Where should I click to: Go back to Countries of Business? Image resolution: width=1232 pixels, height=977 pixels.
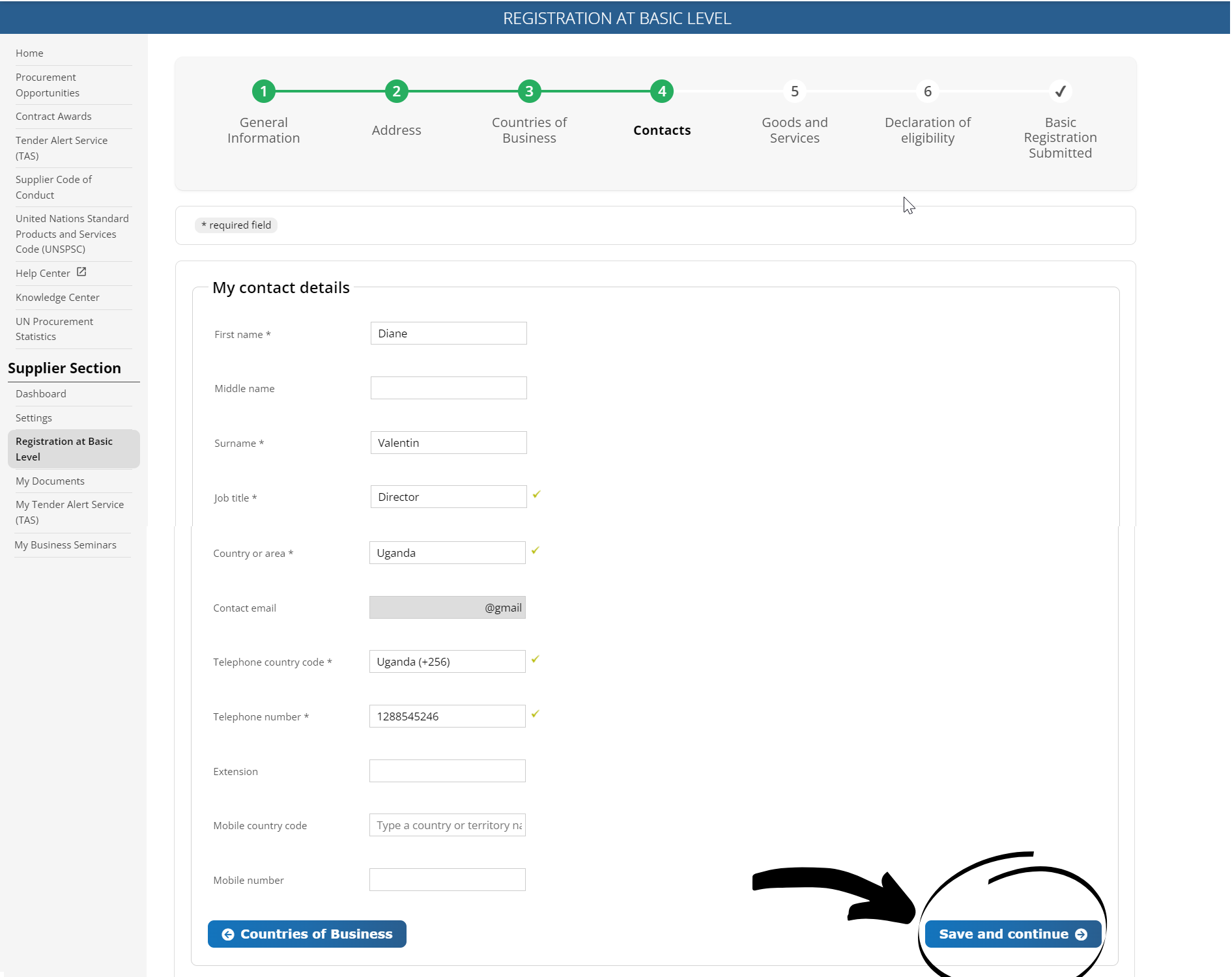(x=307, y=934)
